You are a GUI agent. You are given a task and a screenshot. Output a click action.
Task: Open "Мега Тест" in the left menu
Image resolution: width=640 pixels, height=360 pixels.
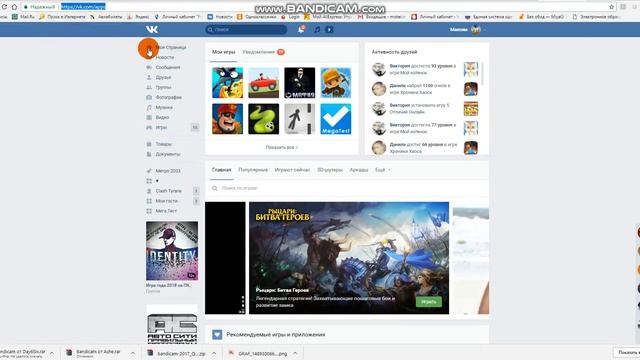pyautogui.click(x=166, y=211)
